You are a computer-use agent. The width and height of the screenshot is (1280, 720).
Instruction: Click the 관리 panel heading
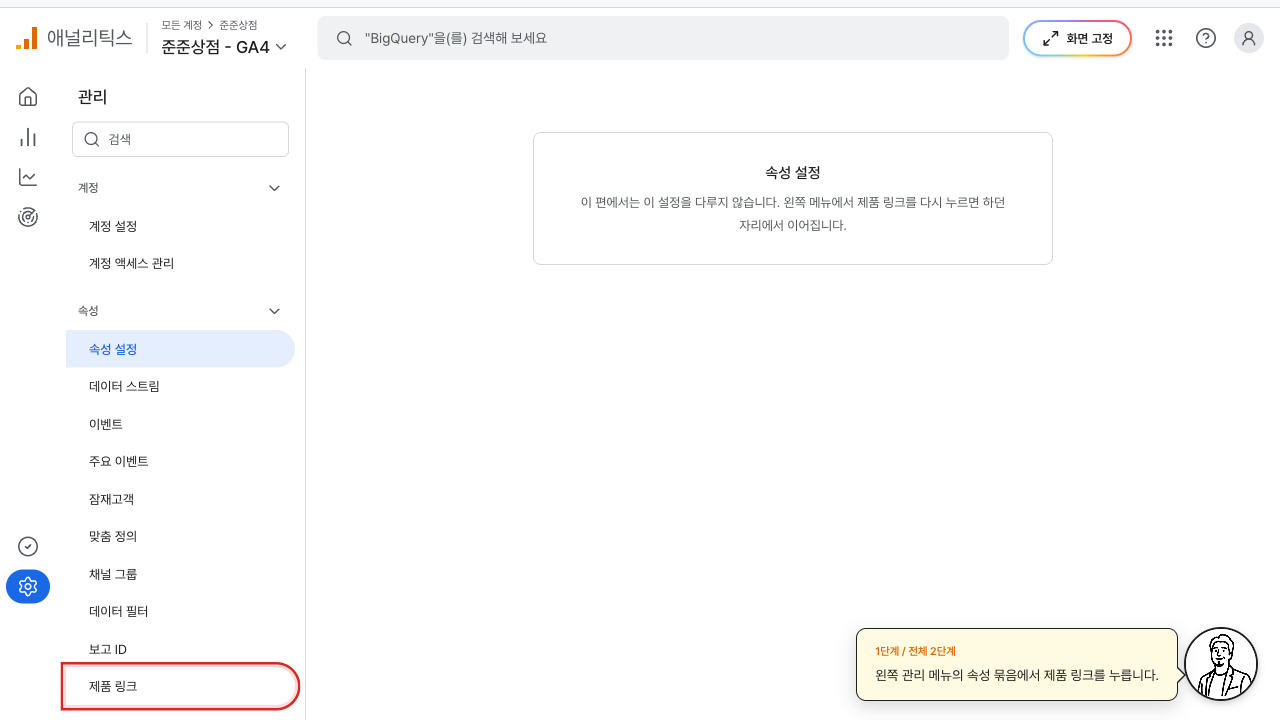[92, 97]
